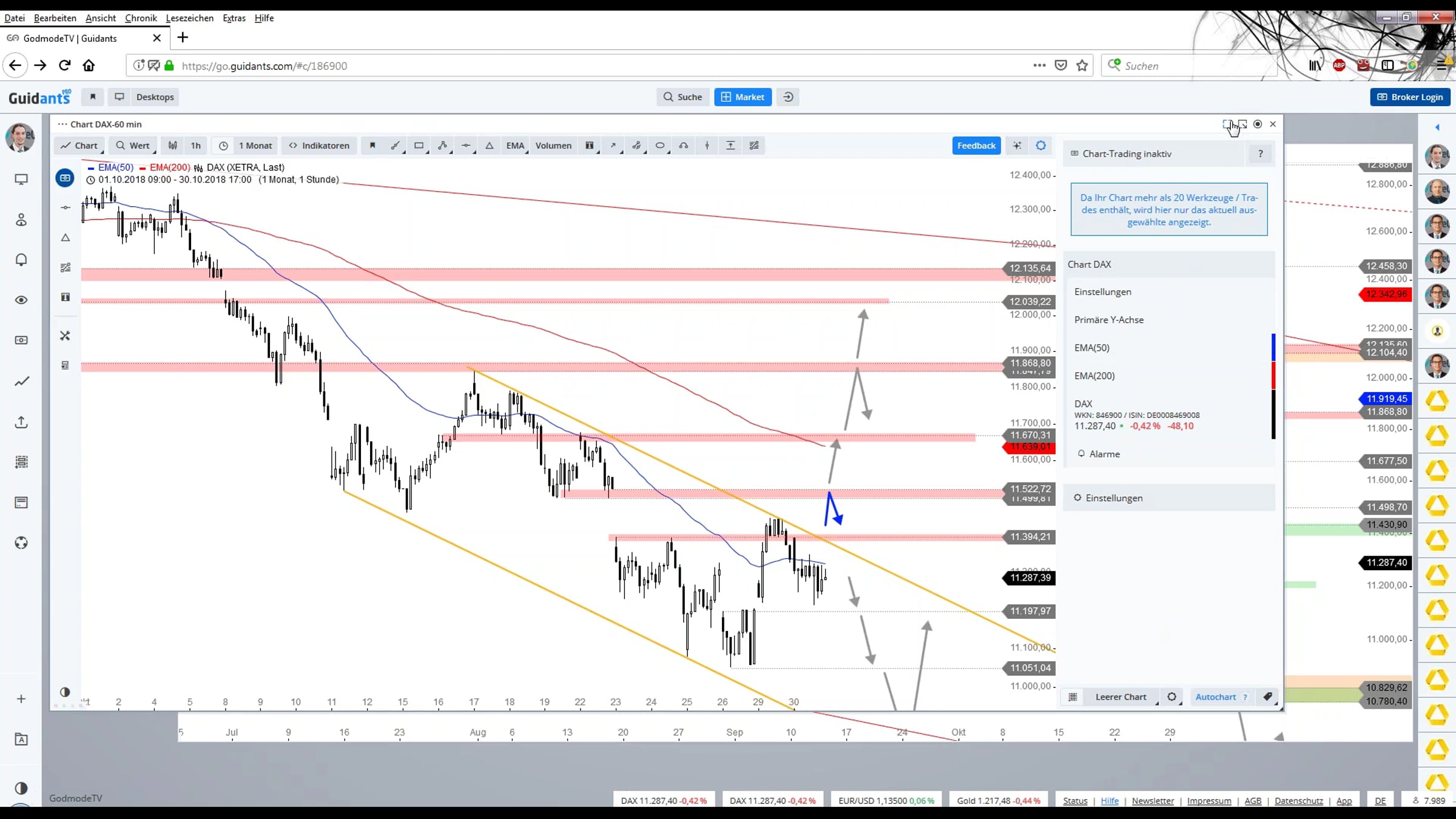The image size is (1456, 819).
Task: Open the 1h interval dropdown
Action: coord(196,146)
